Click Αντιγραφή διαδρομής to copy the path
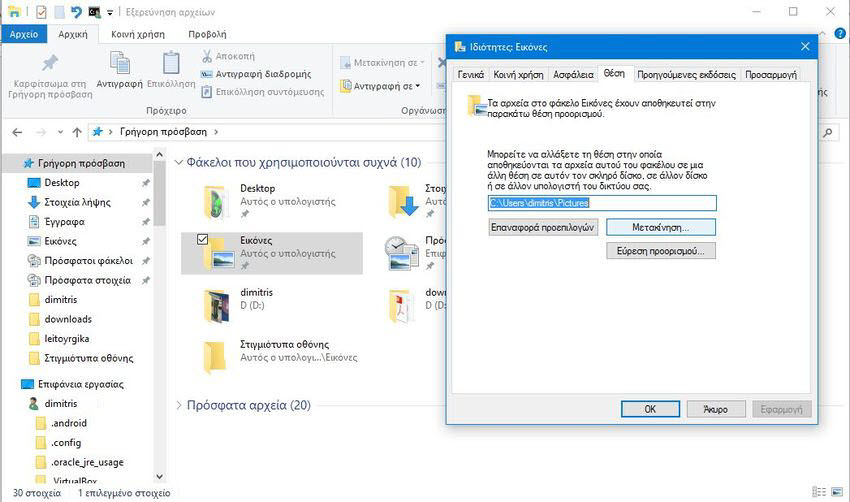Viewport: 850px width, 502px height. [256, 74]
